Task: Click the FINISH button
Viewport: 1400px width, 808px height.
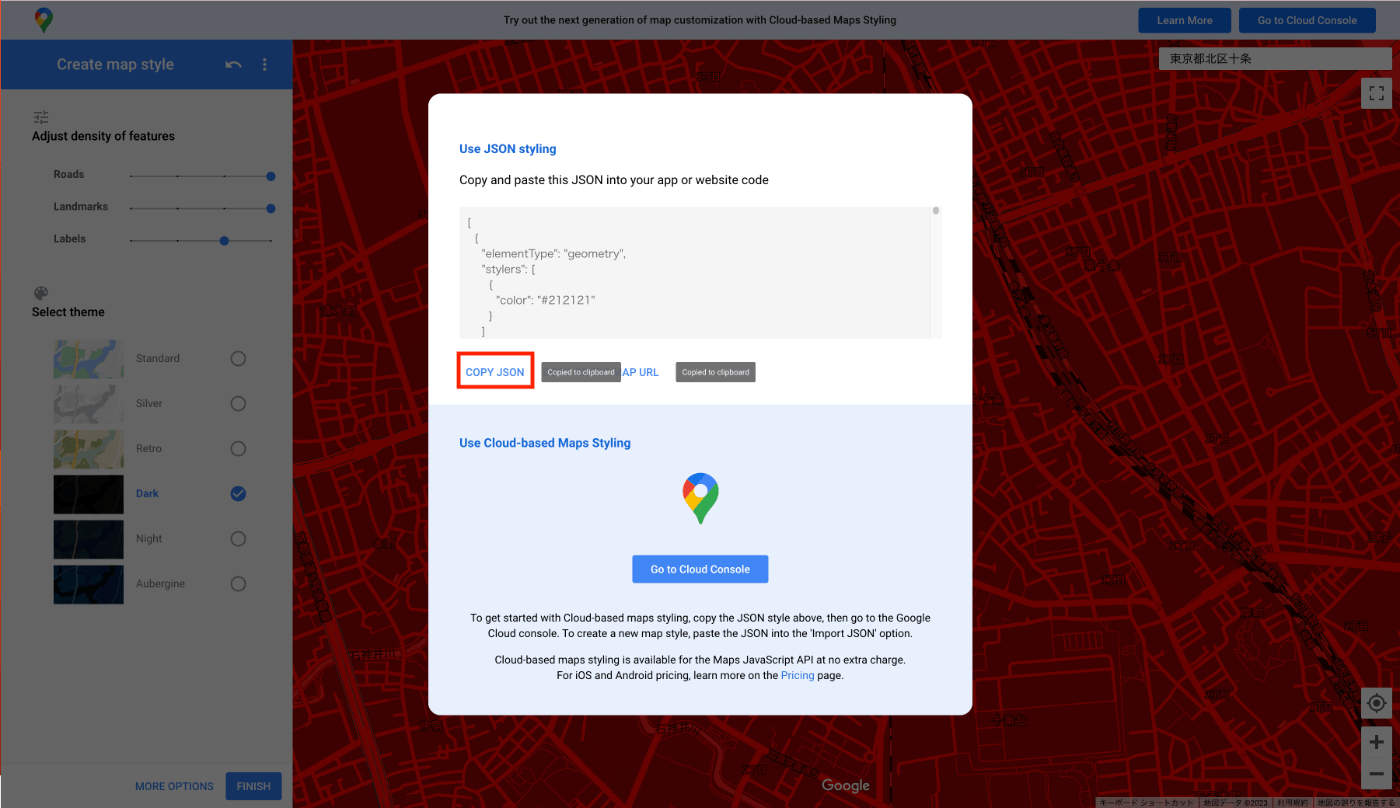Action: point(254,786)
